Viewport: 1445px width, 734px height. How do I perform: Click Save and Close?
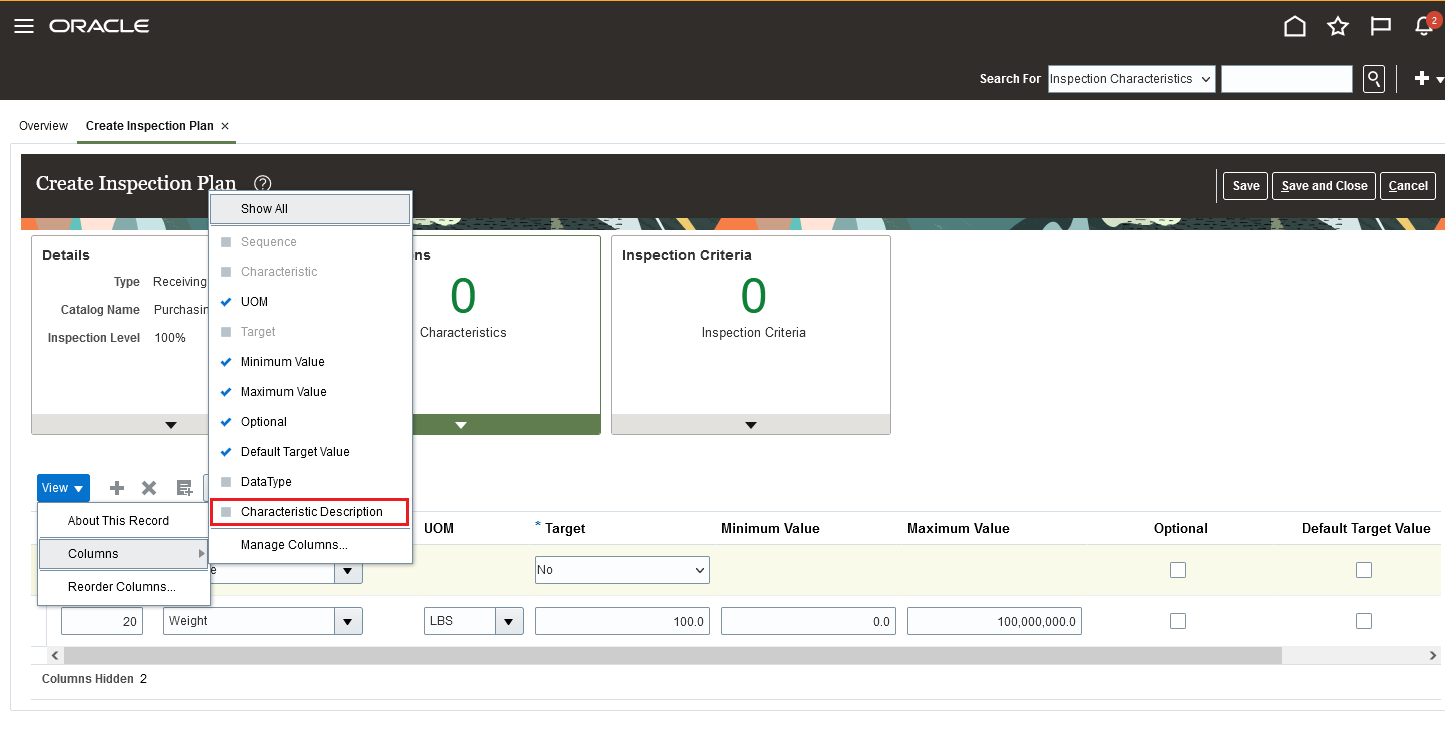(x=1324, y=186)
